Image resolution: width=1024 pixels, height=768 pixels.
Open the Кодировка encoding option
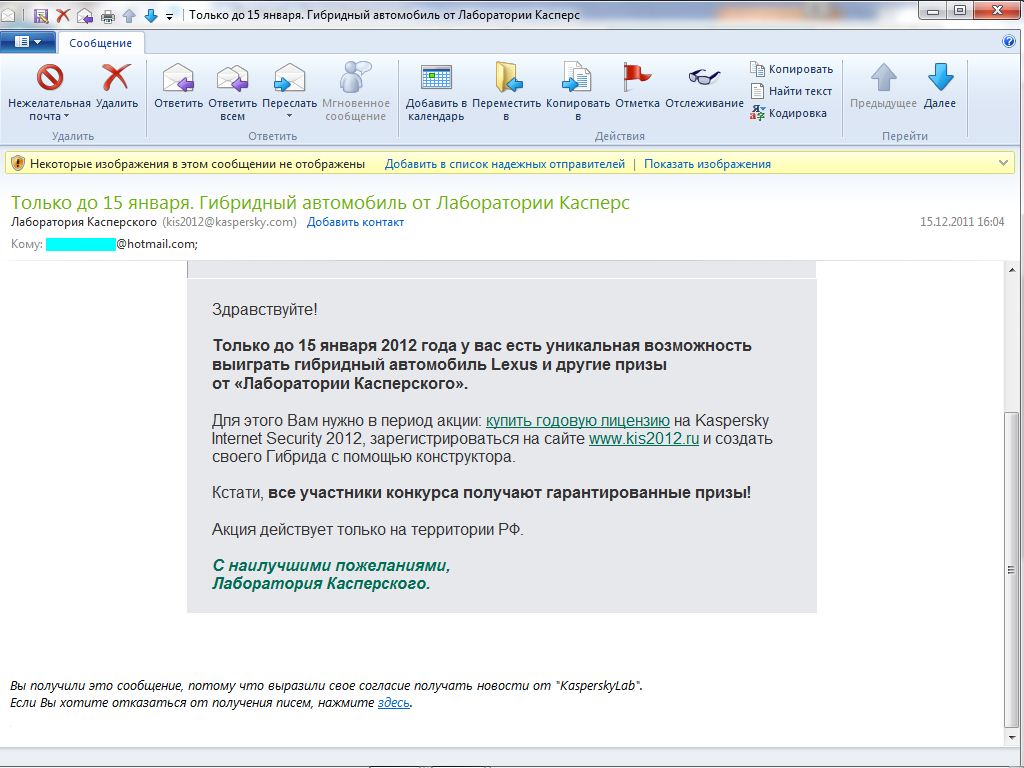[789, 113]
